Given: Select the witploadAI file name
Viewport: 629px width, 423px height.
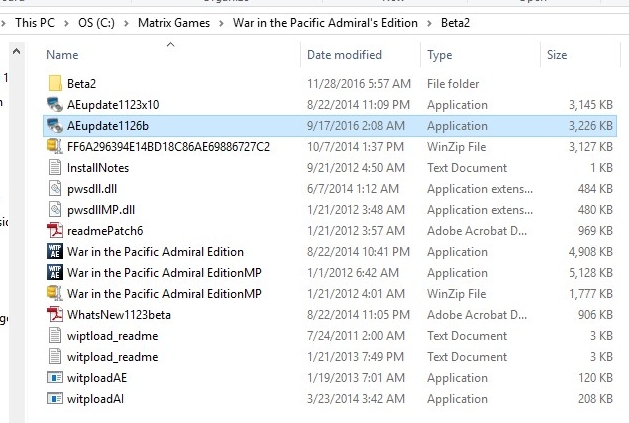Looking at the screenshot, I should click(95, 399).
